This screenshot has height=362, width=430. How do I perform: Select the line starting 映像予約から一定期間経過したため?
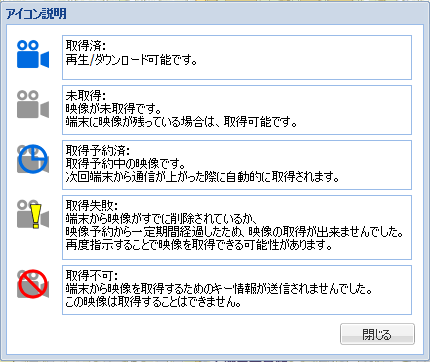pyautogui.click(x=235, y=232)
